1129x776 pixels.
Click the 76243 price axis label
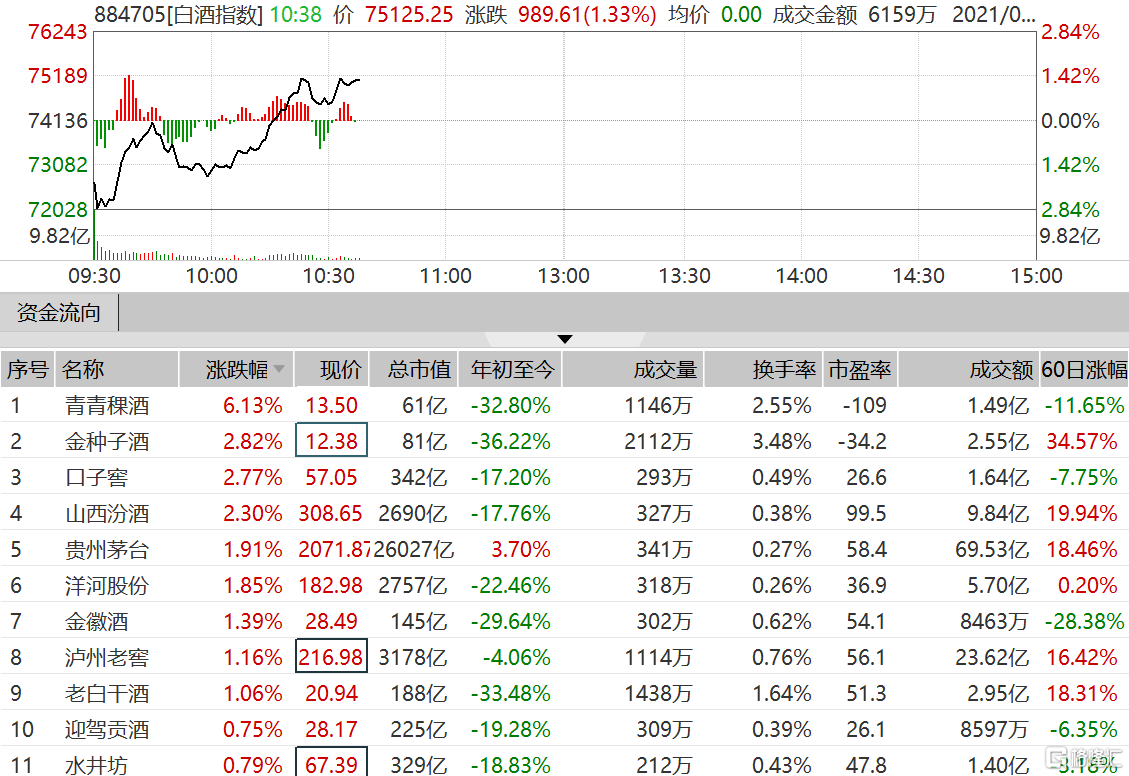pyautogui.click(x=58, y=32)
